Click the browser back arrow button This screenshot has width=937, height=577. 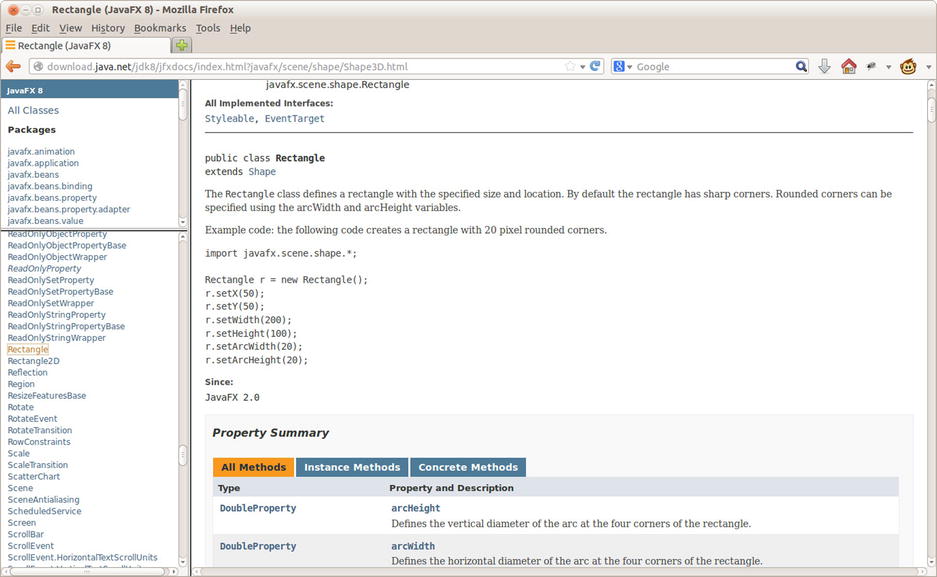point(13,67)
